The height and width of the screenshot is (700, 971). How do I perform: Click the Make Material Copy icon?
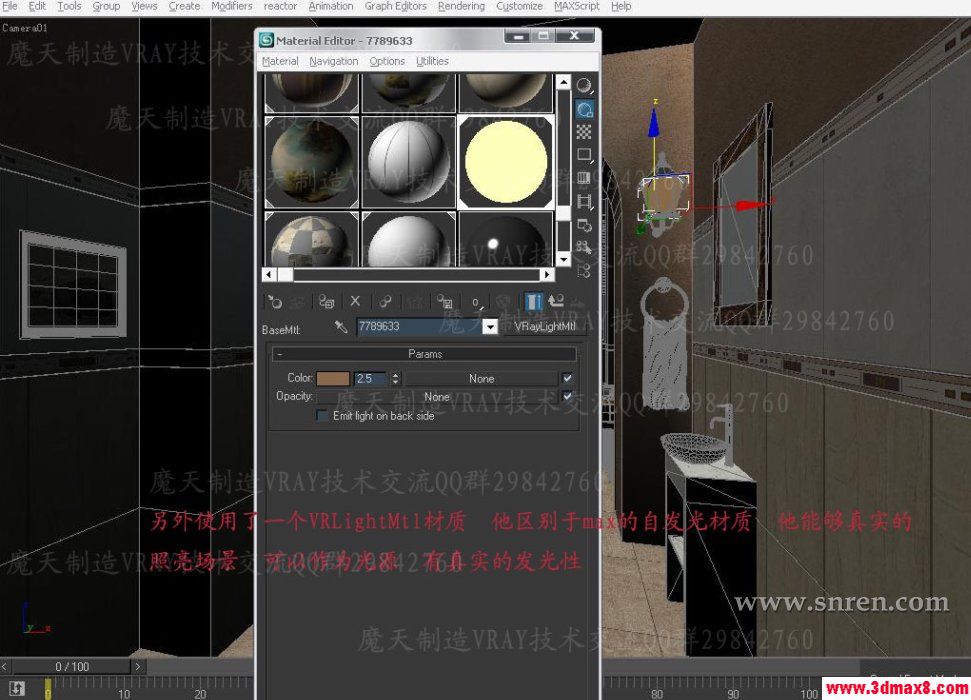pos(384,301)
